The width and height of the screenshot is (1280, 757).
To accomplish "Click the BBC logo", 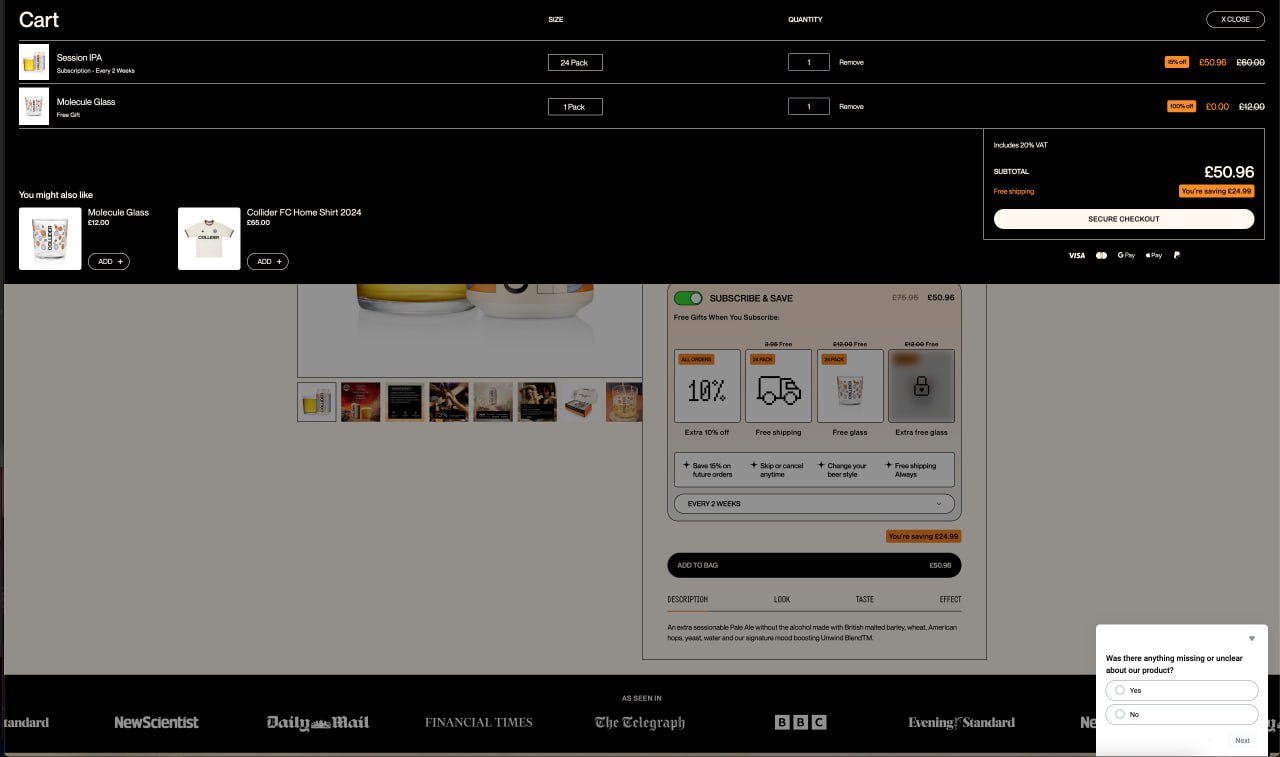I will (801, 722).
